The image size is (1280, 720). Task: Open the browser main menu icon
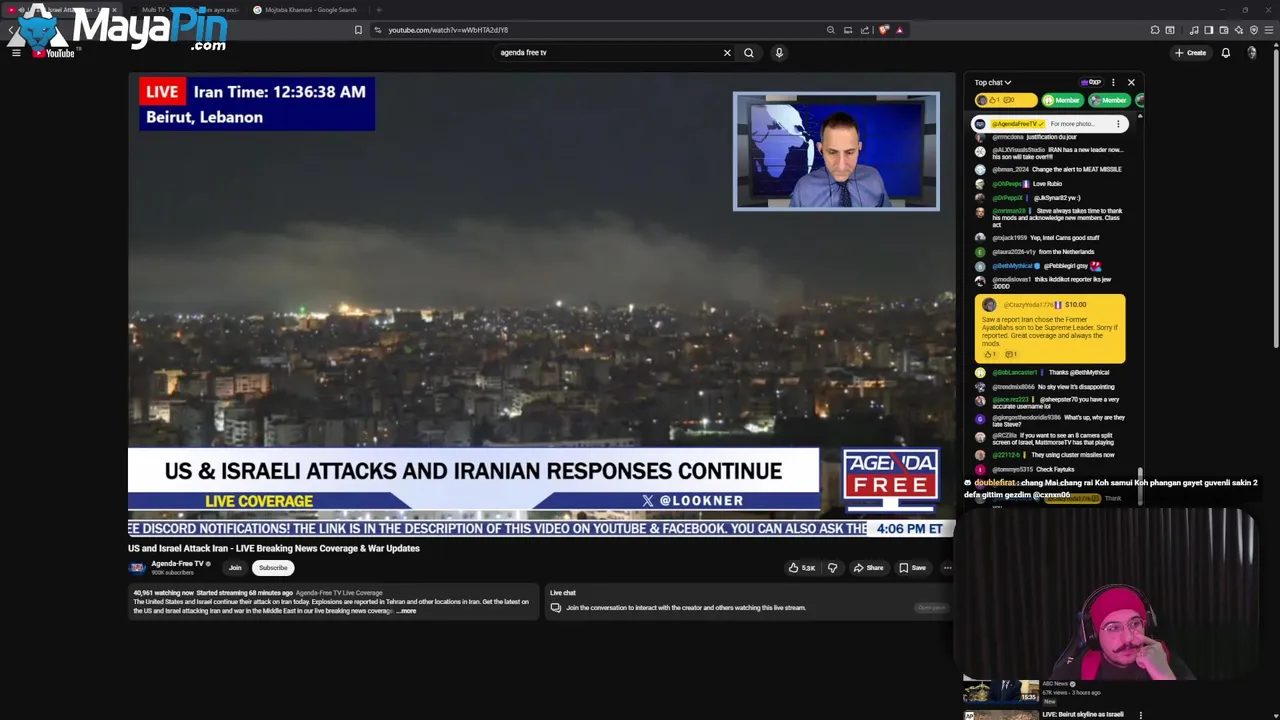pos(1269,30)
